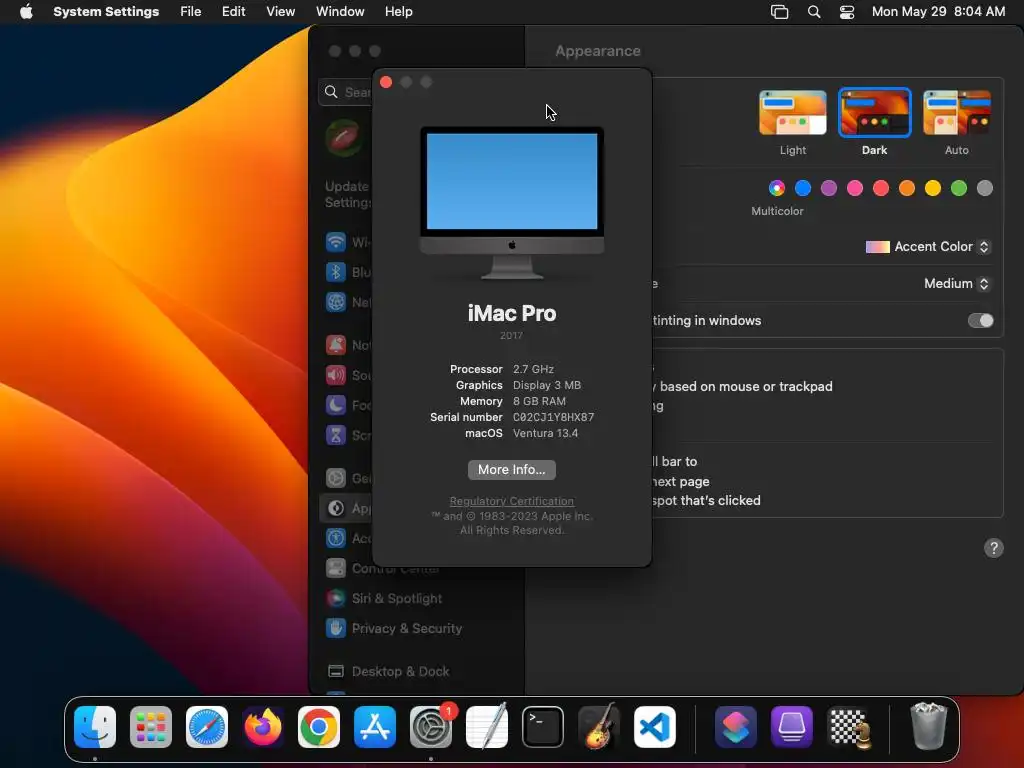The image size is (1024, 768).
Task: Open System Settings dock icon with badge
Action: click(431, 726)
